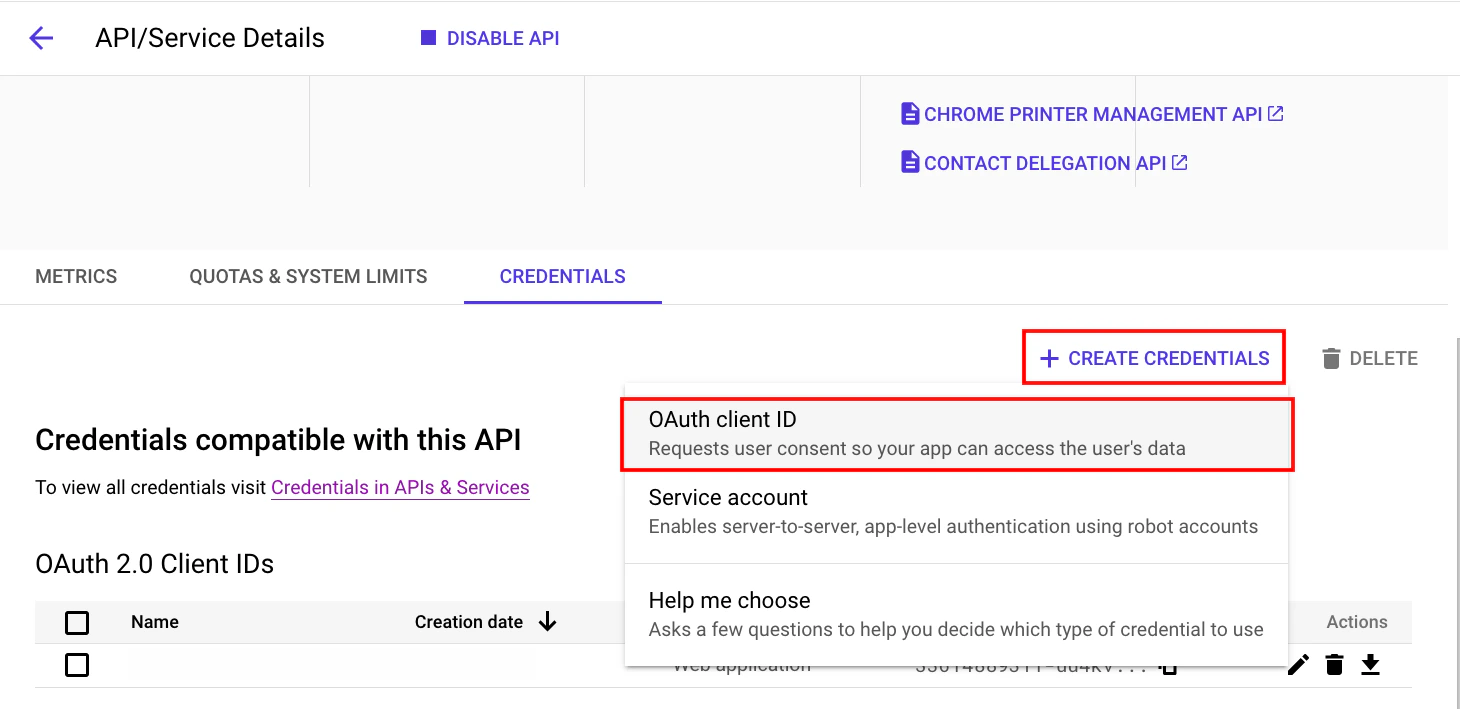The width and height of the screenshot is (1460, 709).
Task: Choose Service account from the credentials menu
Action: pos(956,510)
